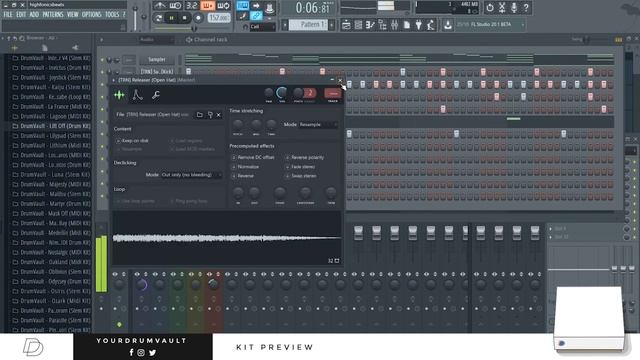Open the browser view toolbar icon
Screen dimensions: 640x360
tap(382, 25)
